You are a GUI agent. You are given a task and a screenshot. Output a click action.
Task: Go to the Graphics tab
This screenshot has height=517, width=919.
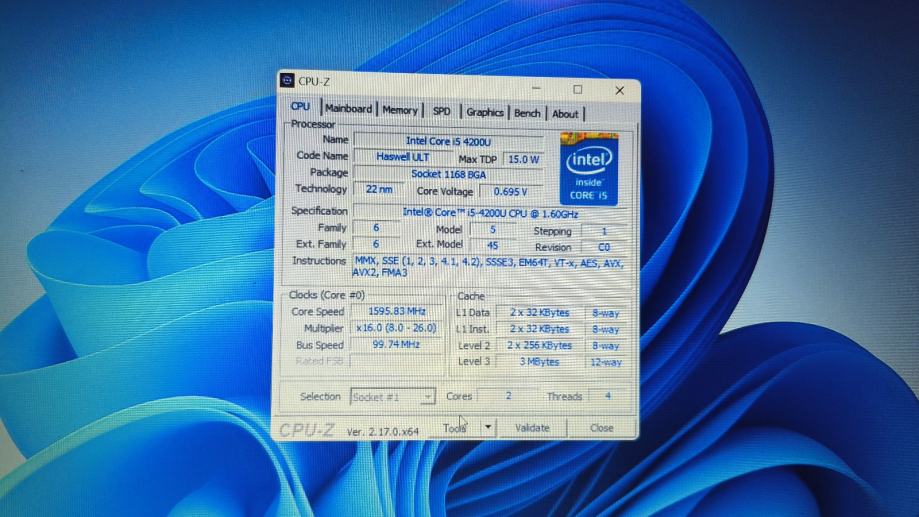pos(485,113)
